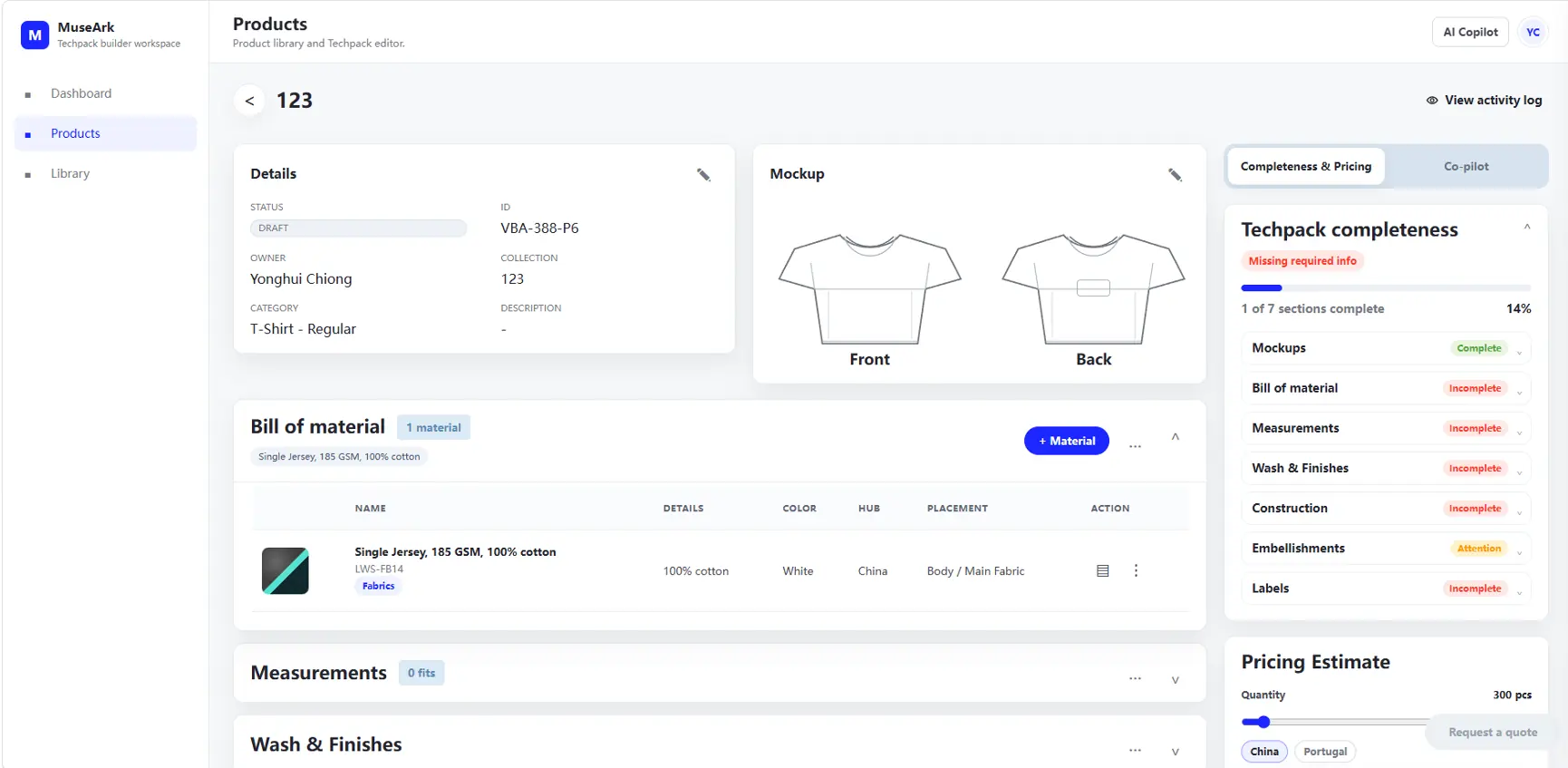Click the product ID VBA-388-P6
Screen dimensions: 1568x768
point(539,228)
